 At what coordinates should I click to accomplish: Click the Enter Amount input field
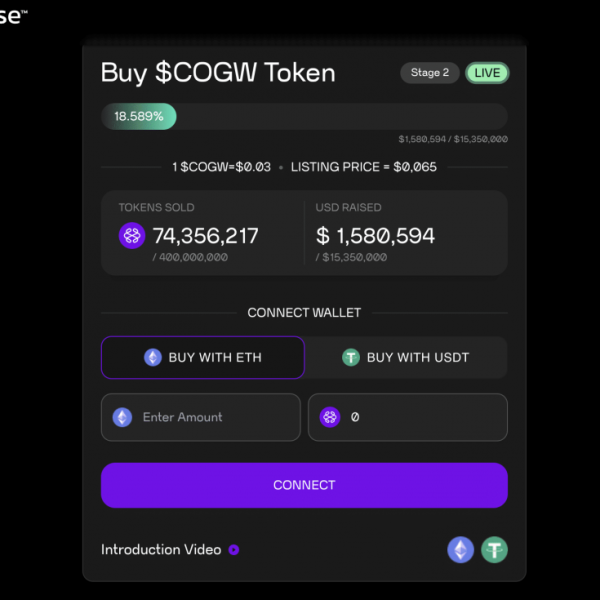tap(201, 417)
